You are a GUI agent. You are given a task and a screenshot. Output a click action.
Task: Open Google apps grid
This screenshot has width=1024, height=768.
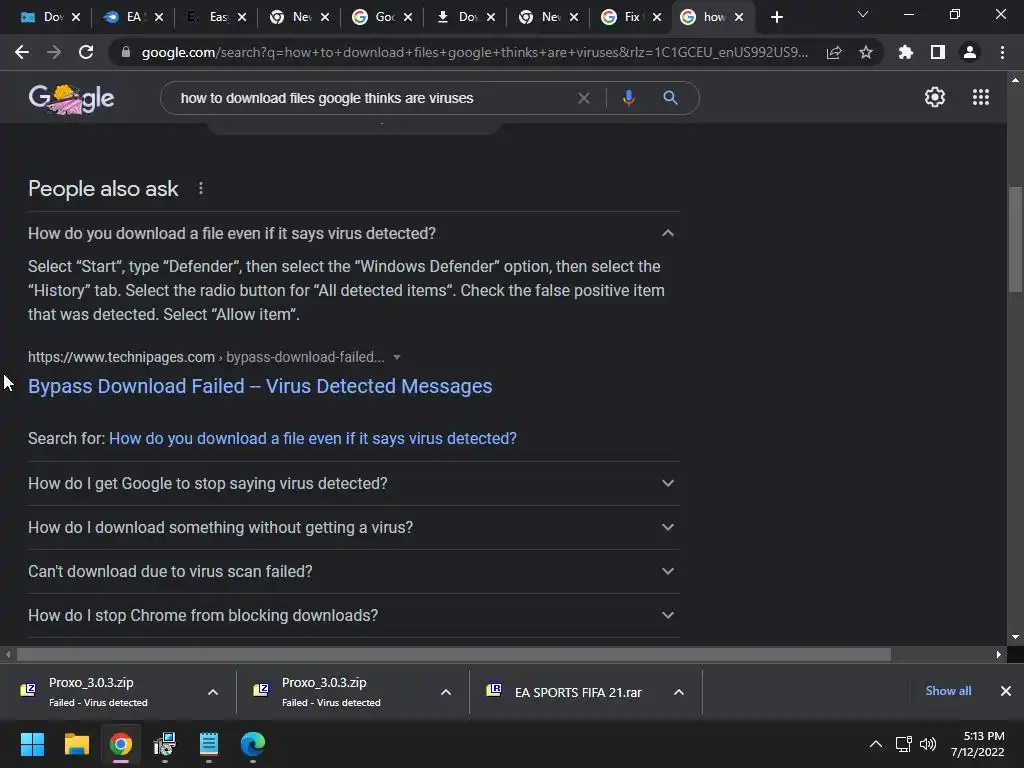point(981,97)
